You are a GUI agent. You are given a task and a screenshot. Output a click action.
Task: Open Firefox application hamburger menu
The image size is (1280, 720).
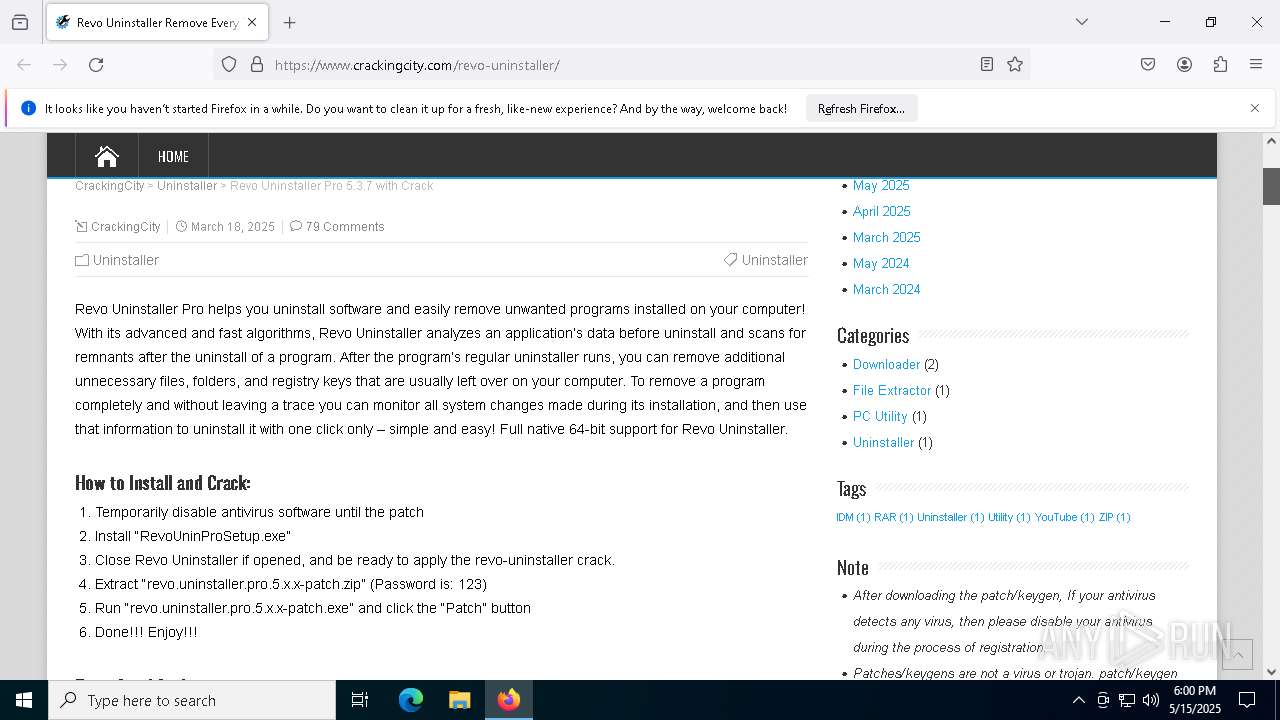pos(1256,65)
